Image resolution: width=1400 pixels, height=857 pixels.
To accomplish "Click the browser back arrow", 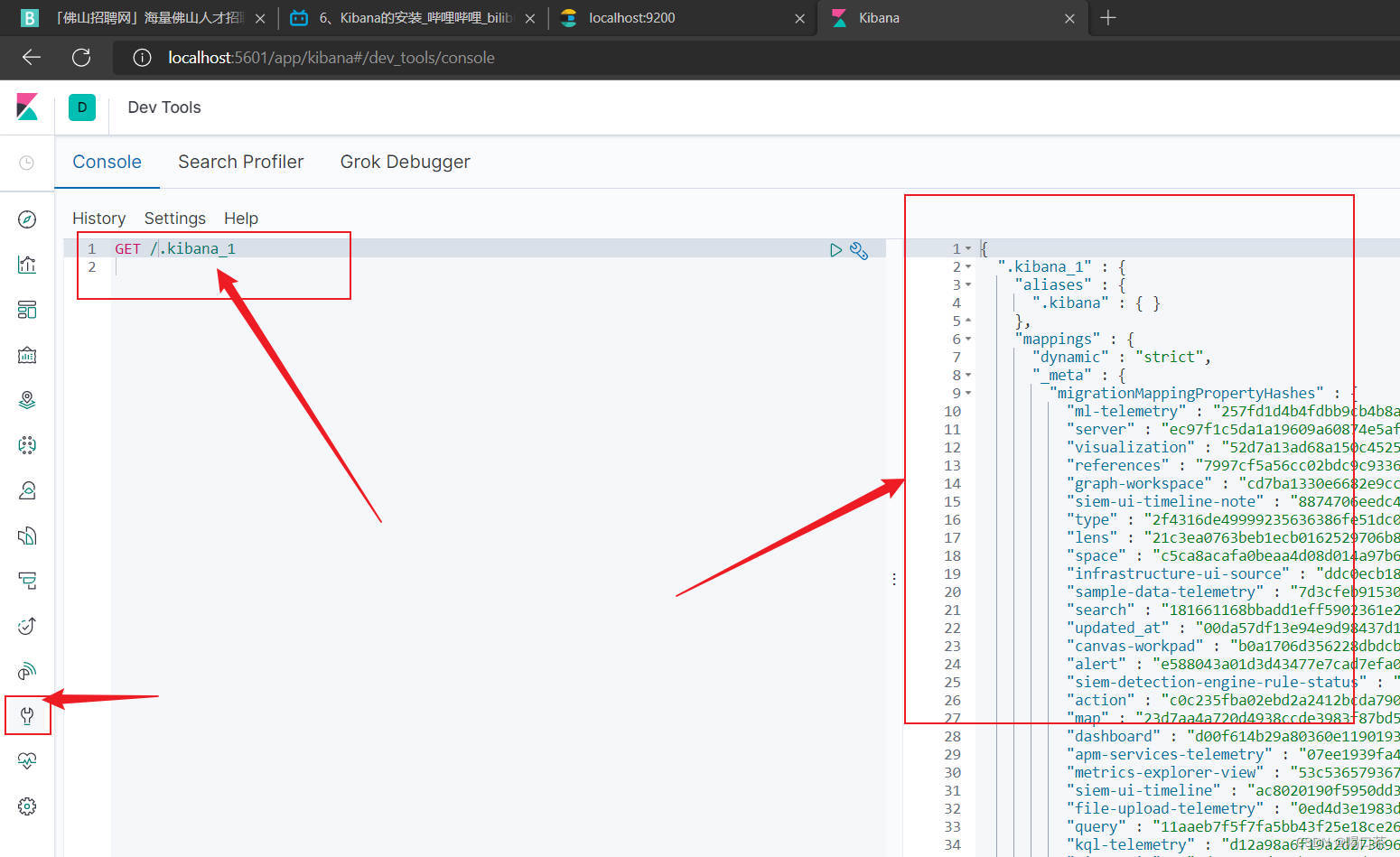I will point(32,58).
